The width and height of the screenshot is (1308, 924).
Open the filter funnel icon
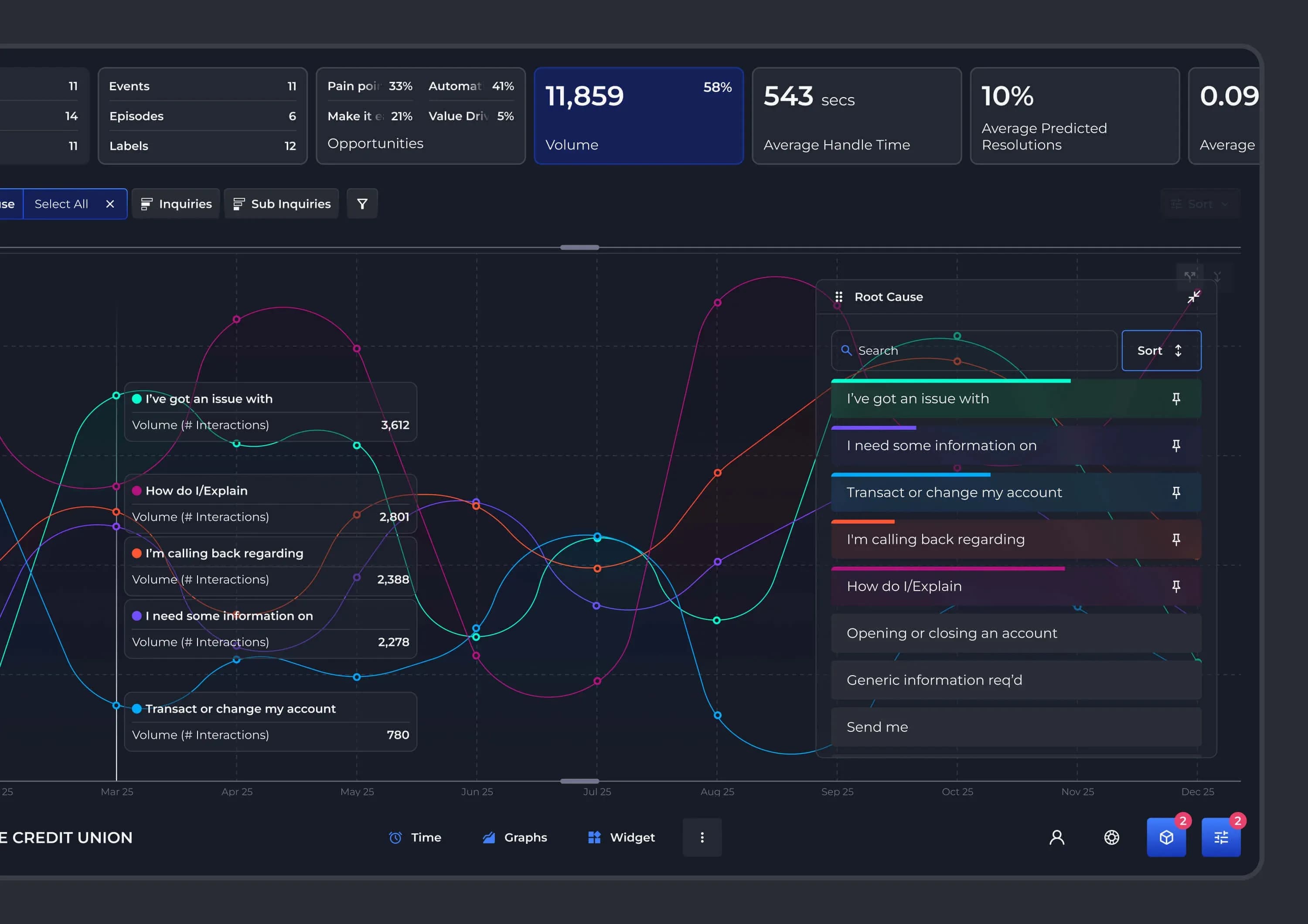[x=362, y=204]
